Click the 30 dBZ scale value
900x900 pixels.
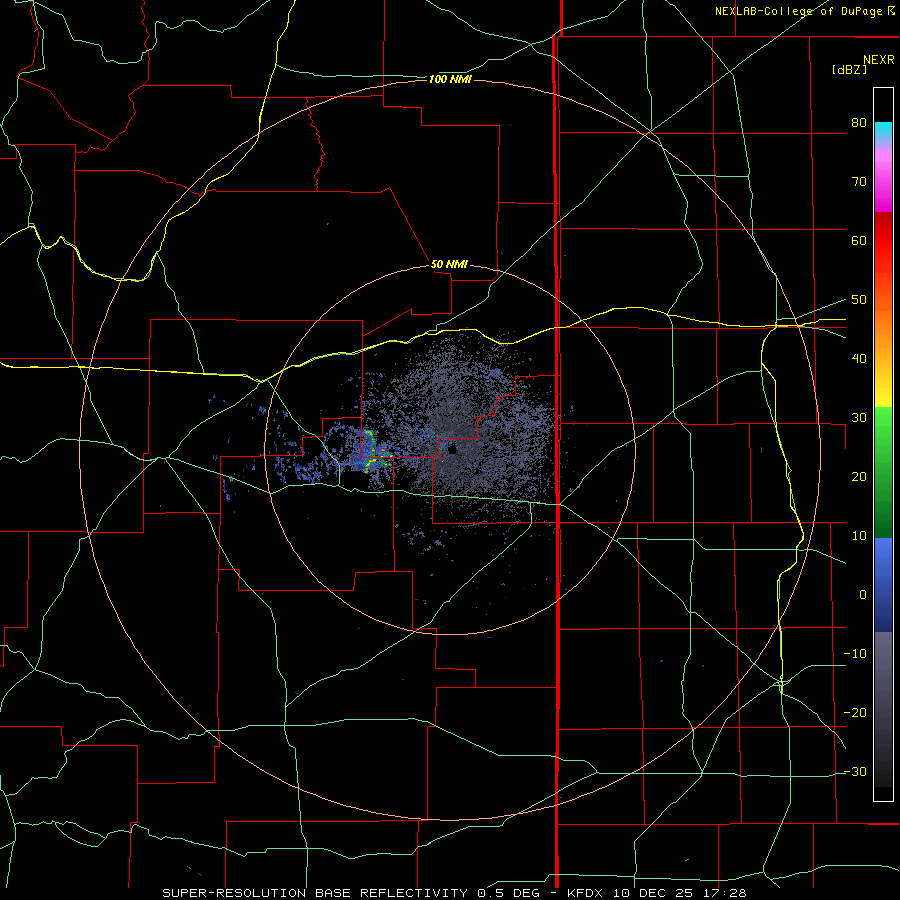coord(859,418)
